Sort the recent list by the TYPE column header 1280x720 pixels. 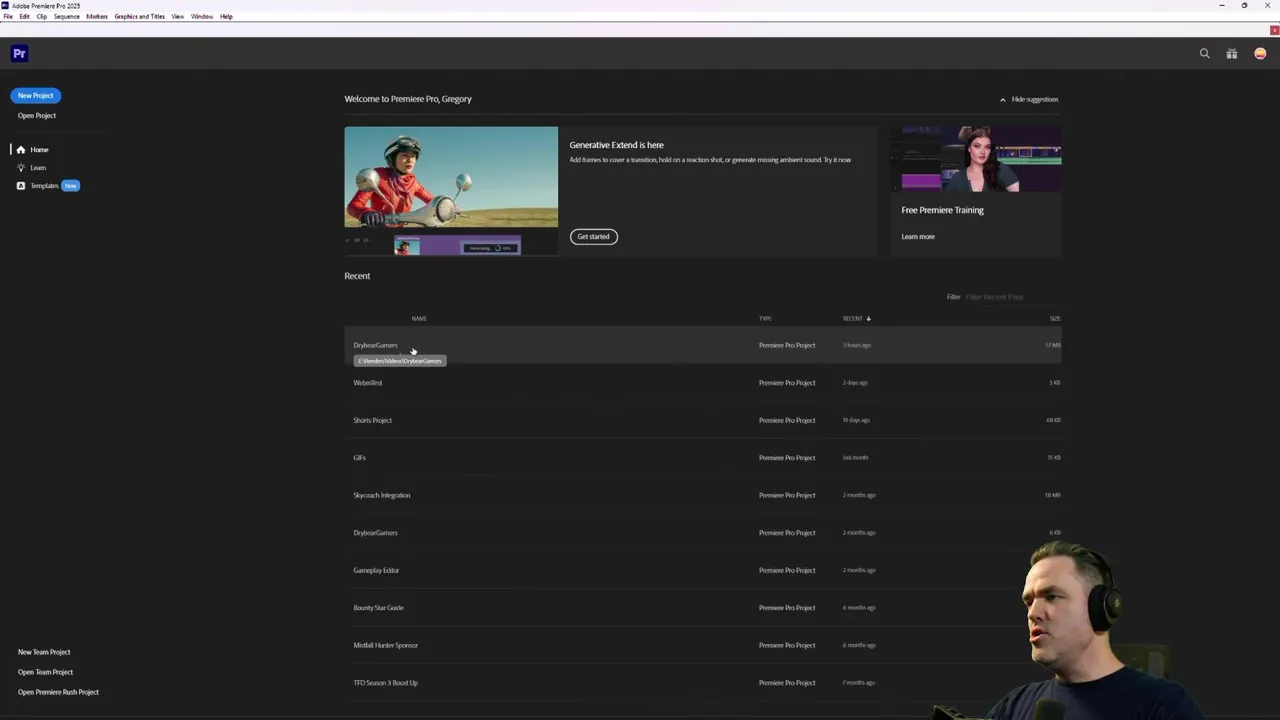tap(765, 319)
